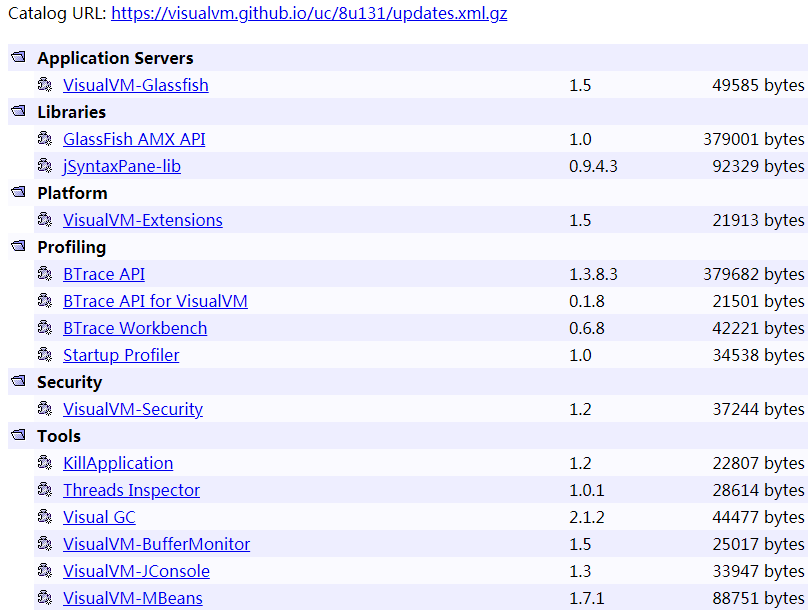Image resolution: width=810 pixels, height=610 pixels.
Task: Open the VisualVM-BufferMonitor link
Action: pyautogui.click(x=157, y=544)
